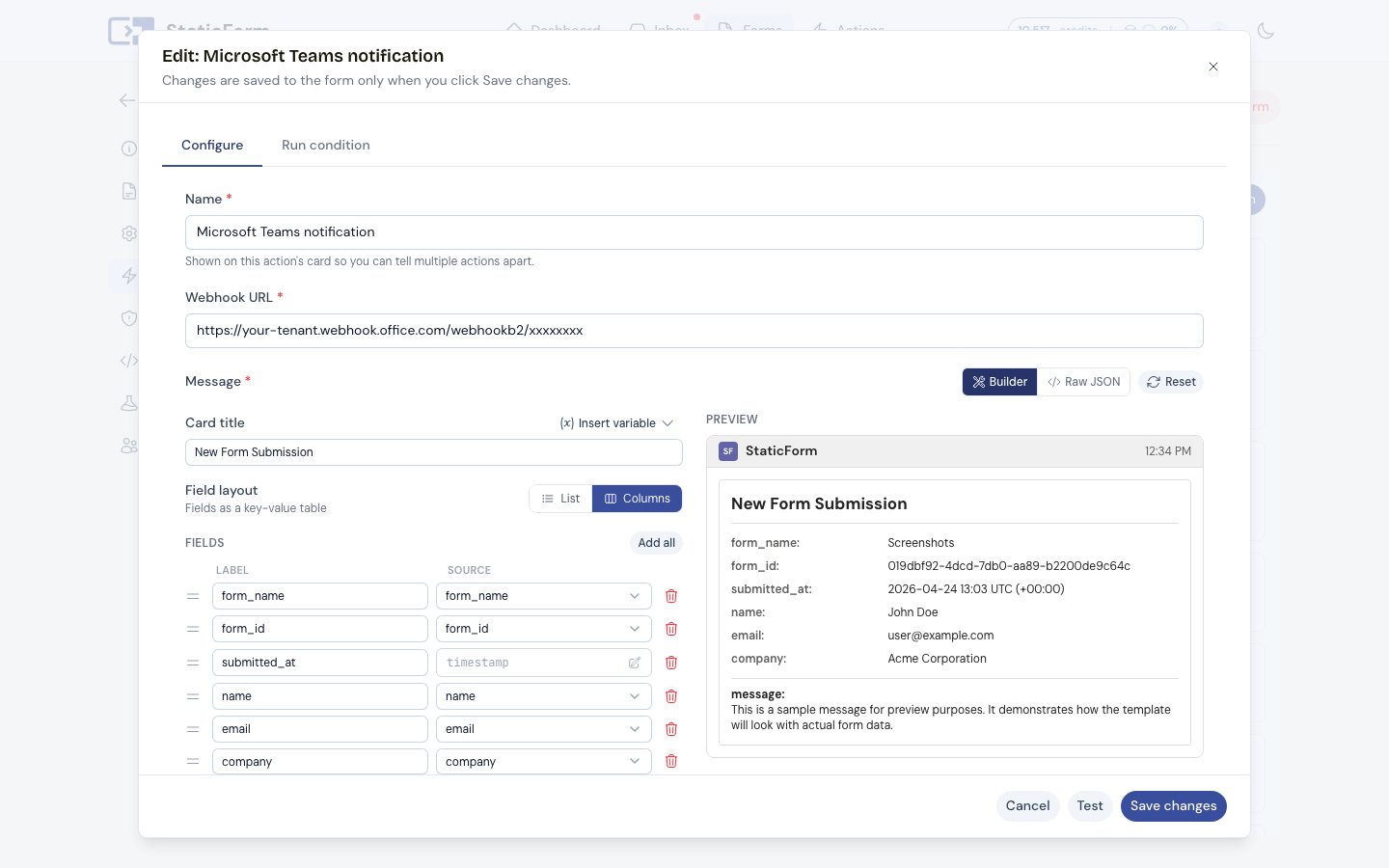Grab the company row drag handle
Image resolution: width=1389 pixels, height=868 pixels.
click(193, 761)
